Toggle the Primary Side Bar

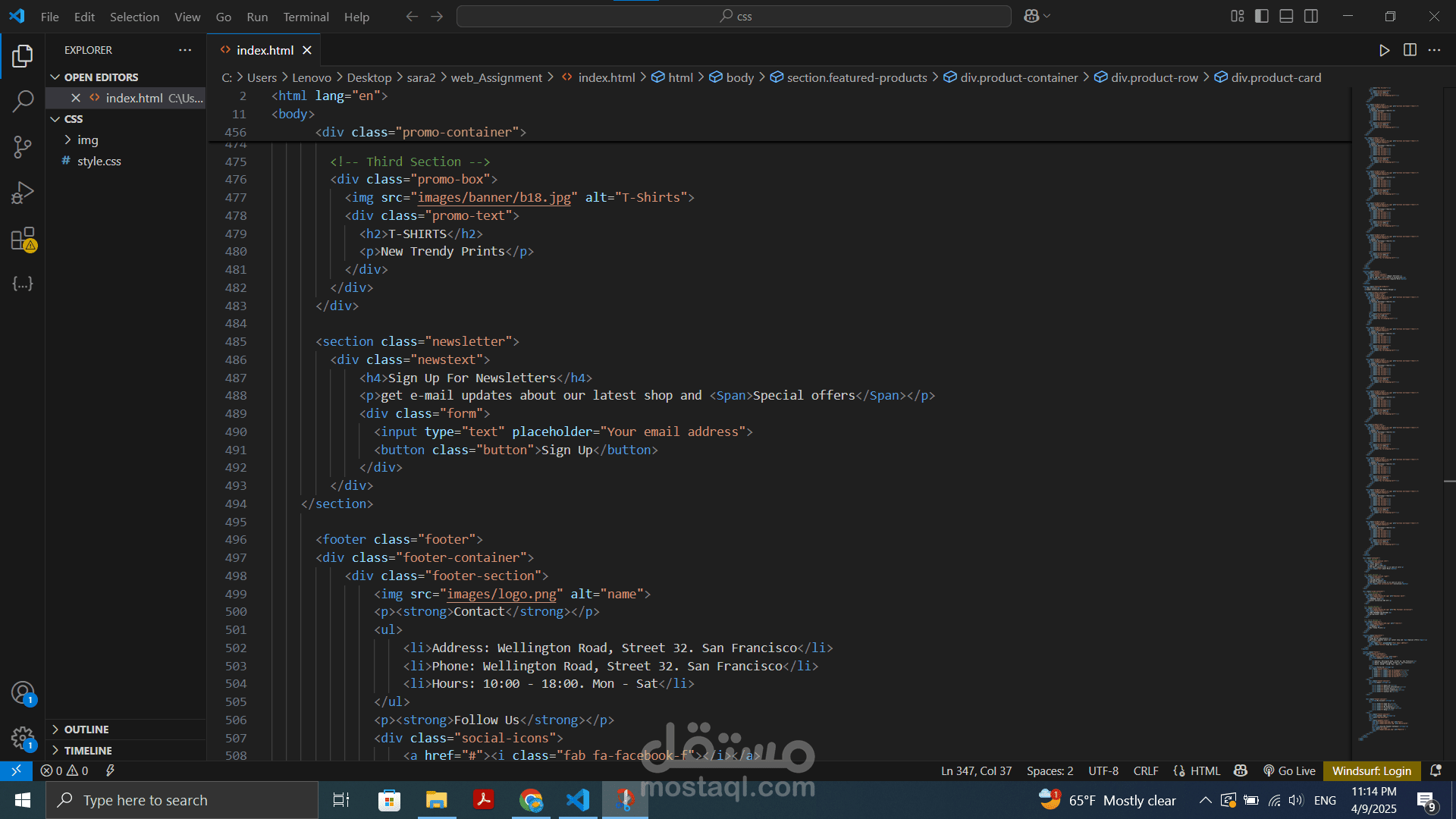(x=1262, y=16)
